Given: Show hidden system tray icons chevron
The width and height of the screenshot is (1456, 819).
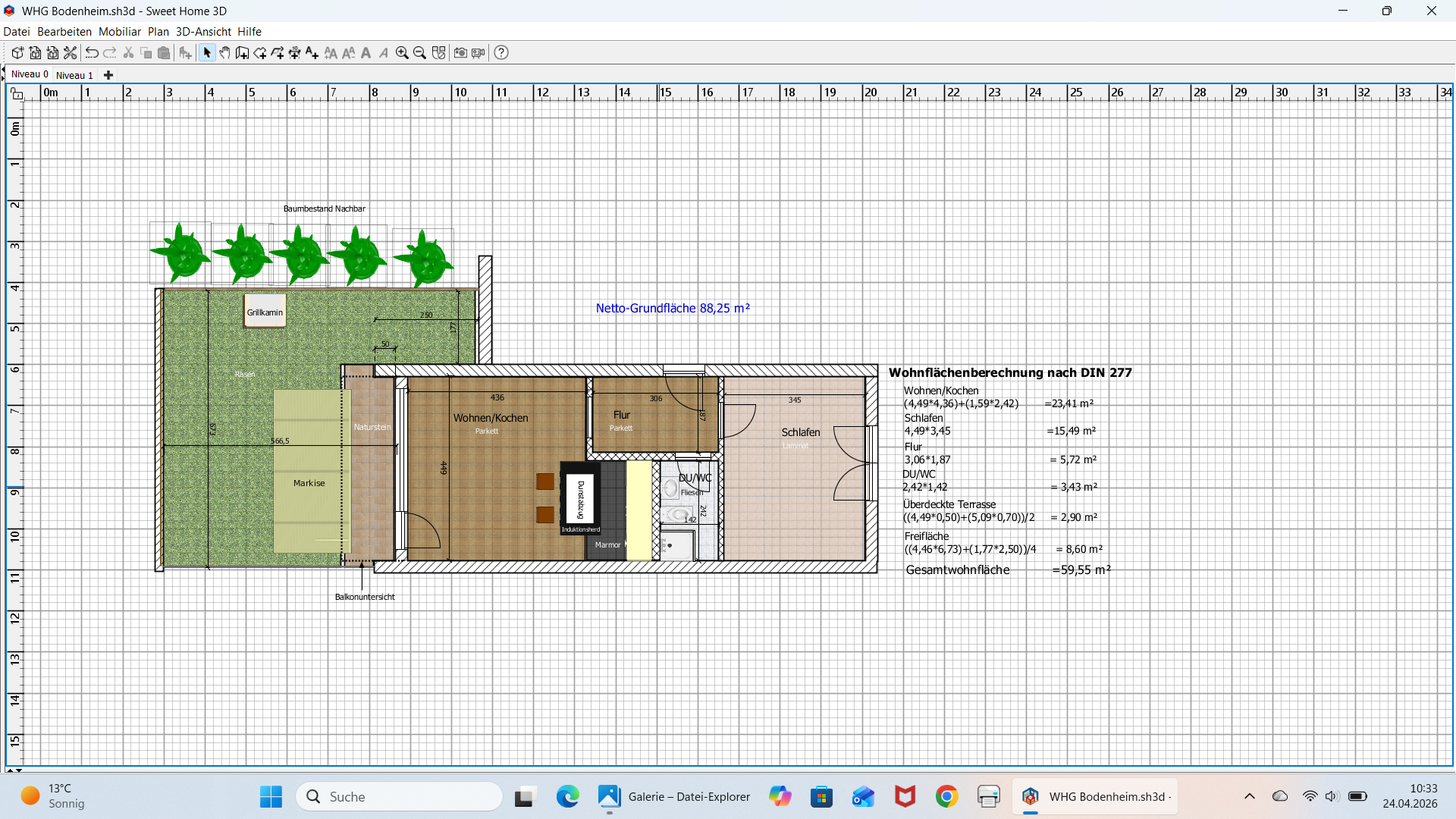Looking at the screenshot, I should (1250, 796).
